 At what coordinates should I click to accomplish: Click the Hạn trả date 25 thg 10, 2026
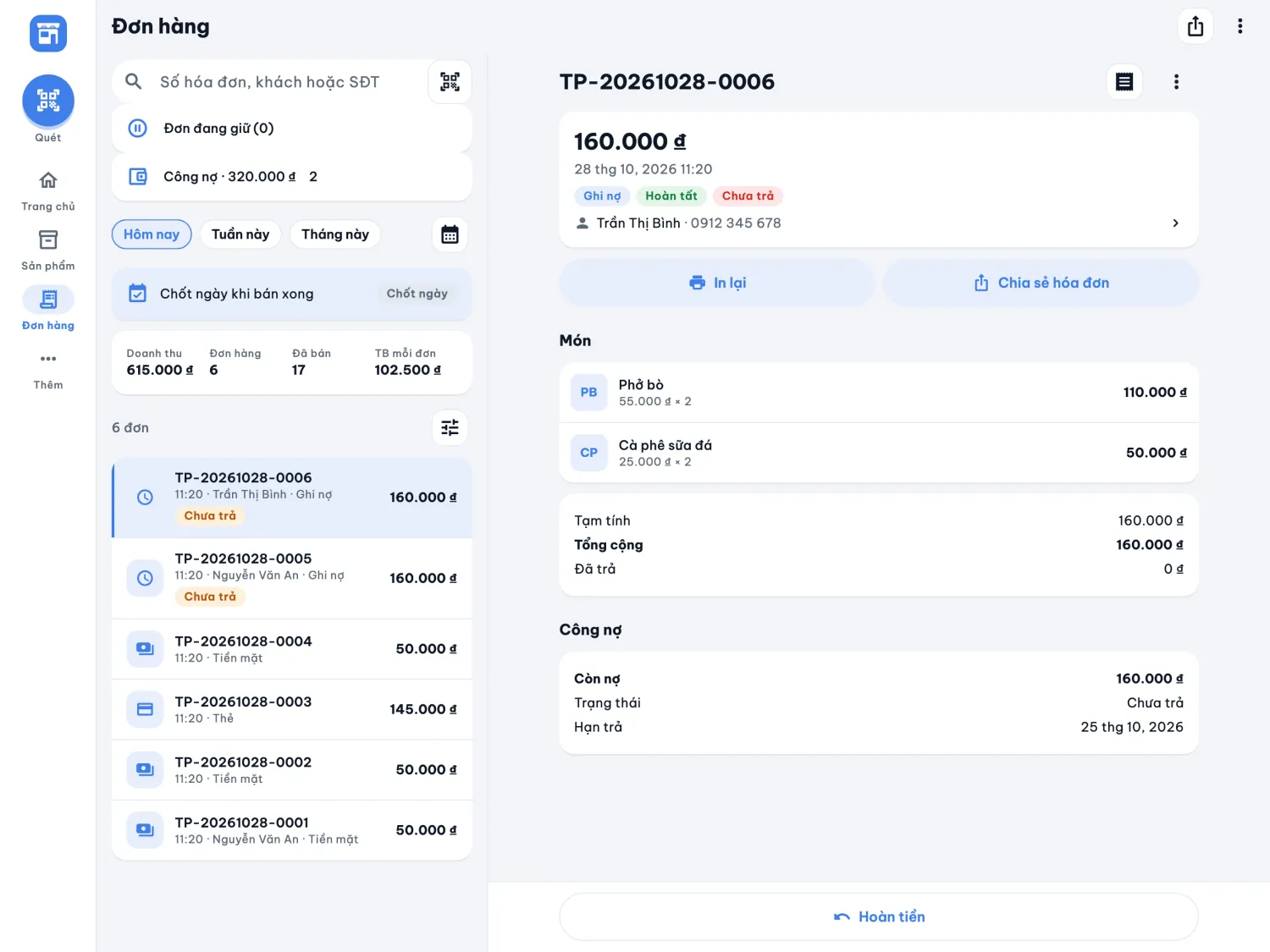click(x=1132, y=727)
